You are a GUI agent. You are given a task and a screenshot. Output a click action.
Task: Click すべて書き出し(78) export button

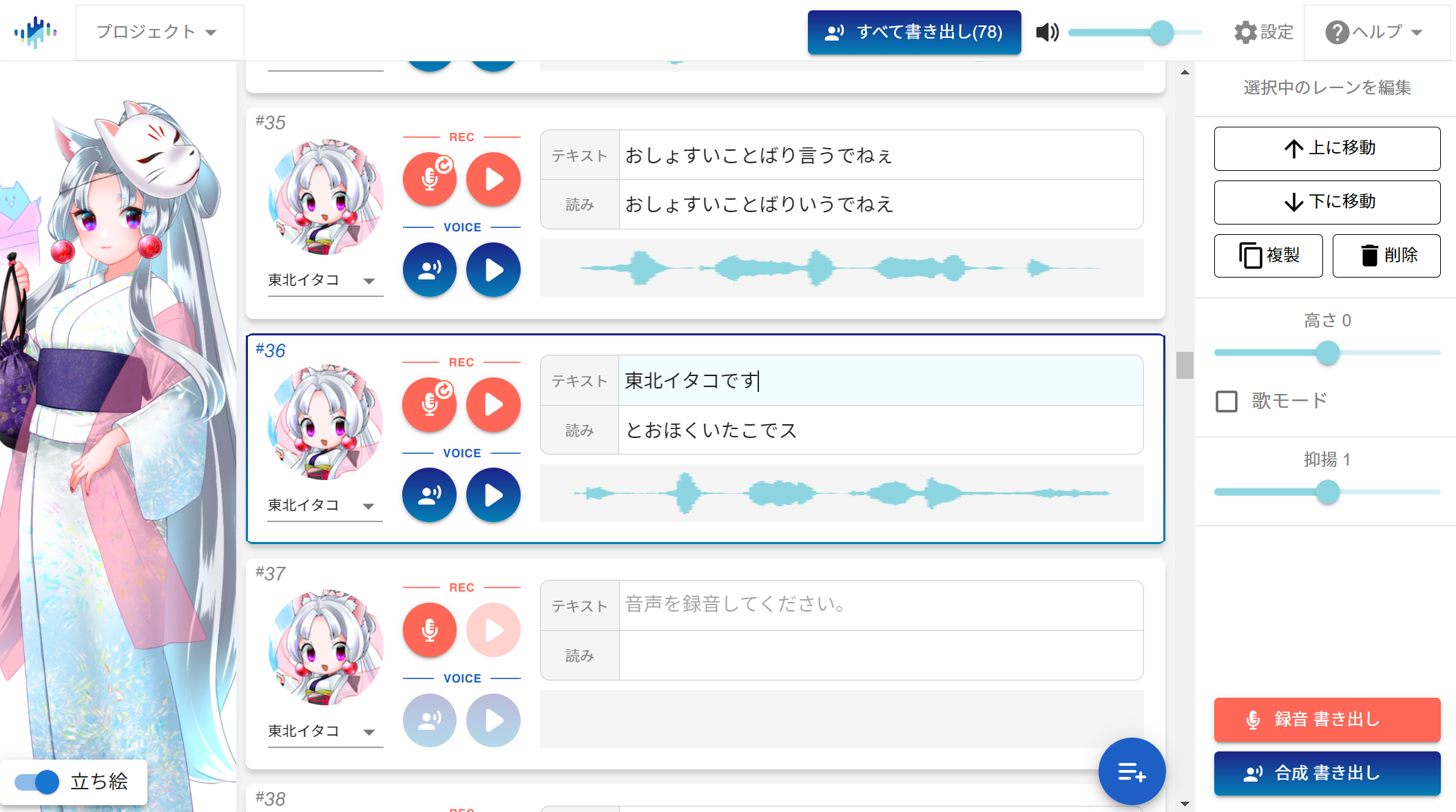coord(914,32)
